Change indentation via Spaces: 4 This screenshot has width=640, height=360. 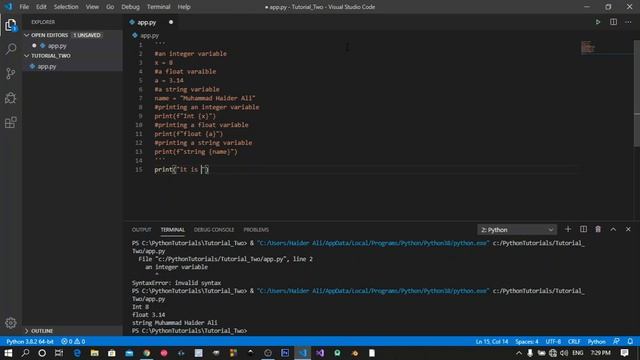point(527,341)
